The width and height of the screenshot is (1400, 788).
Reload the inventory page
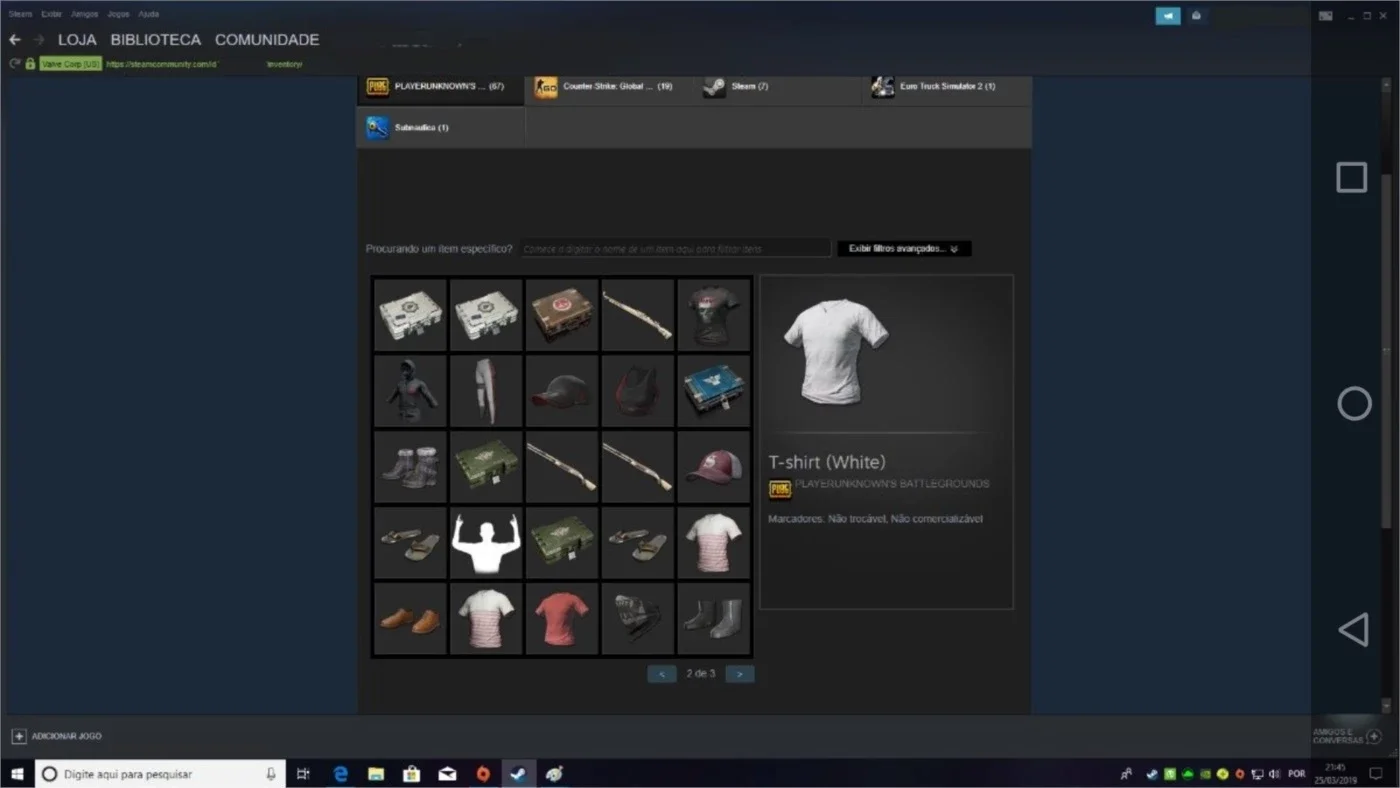pos(15,63)
